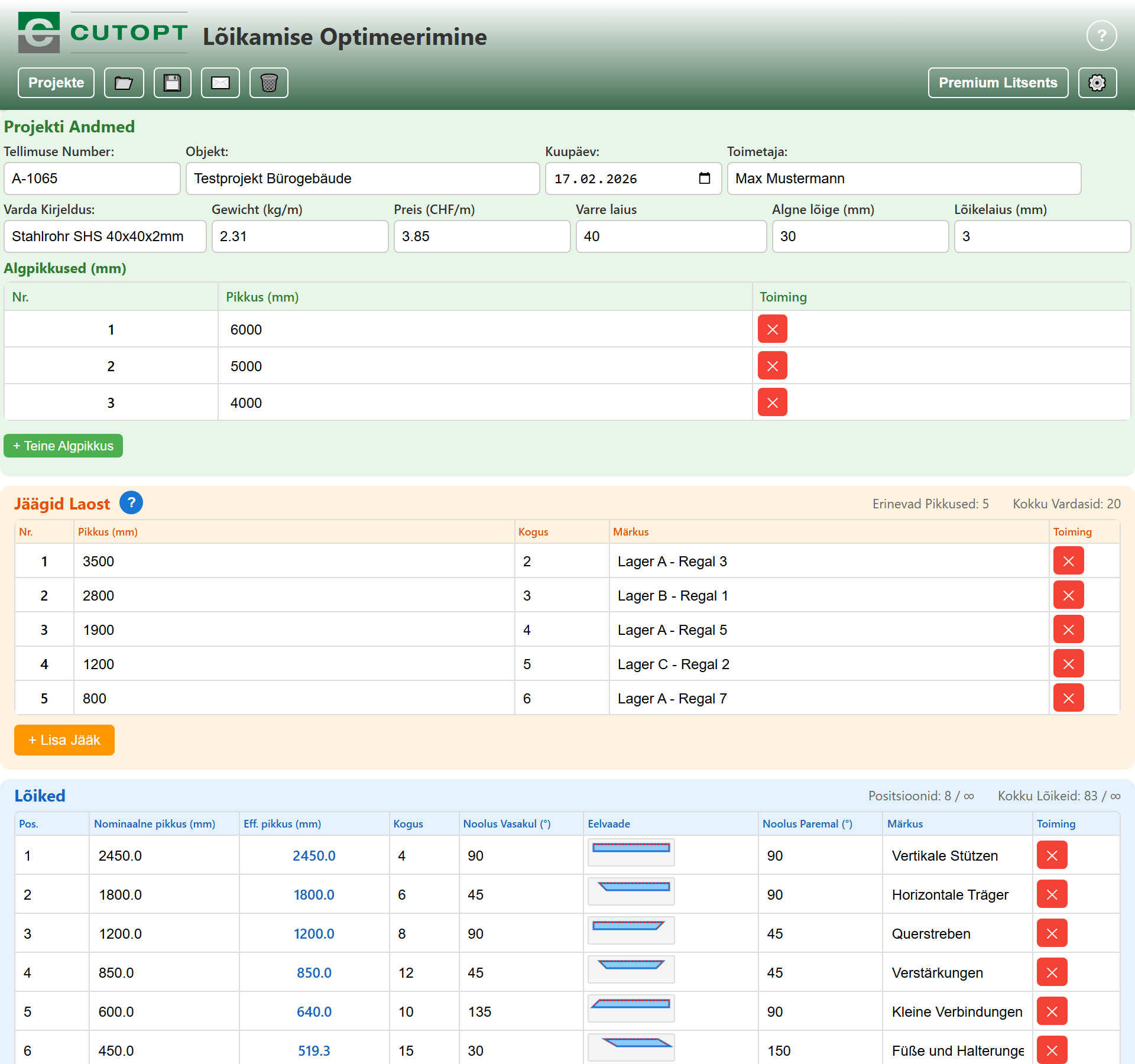This screenshot has width=1135, height=1064.
Task: Click stock length cell 5000
Action: (485, 366)
